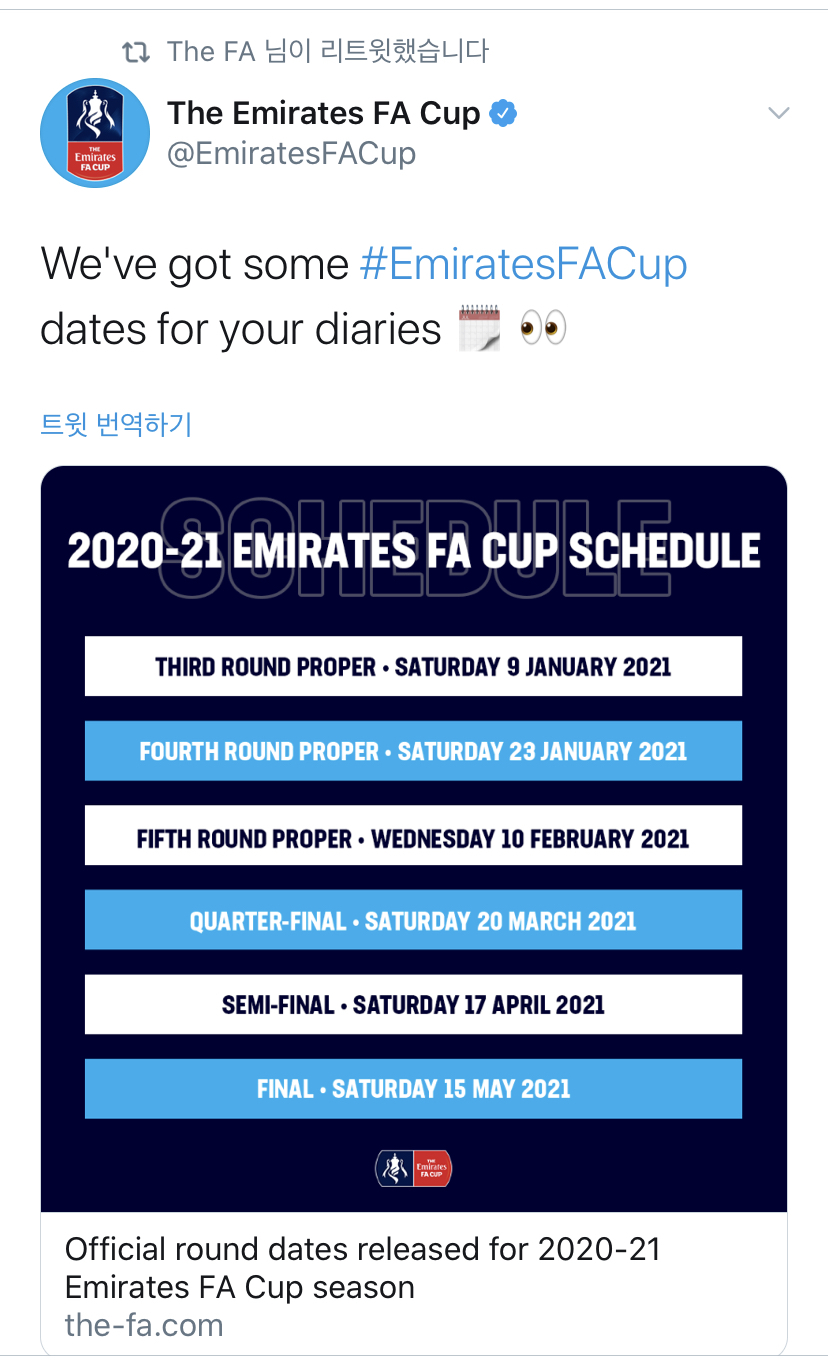Viewport: 828px width, 1372px height.
Task: Tap the Final Saturday 15 May row
Action: click(x=413, y=1088)
